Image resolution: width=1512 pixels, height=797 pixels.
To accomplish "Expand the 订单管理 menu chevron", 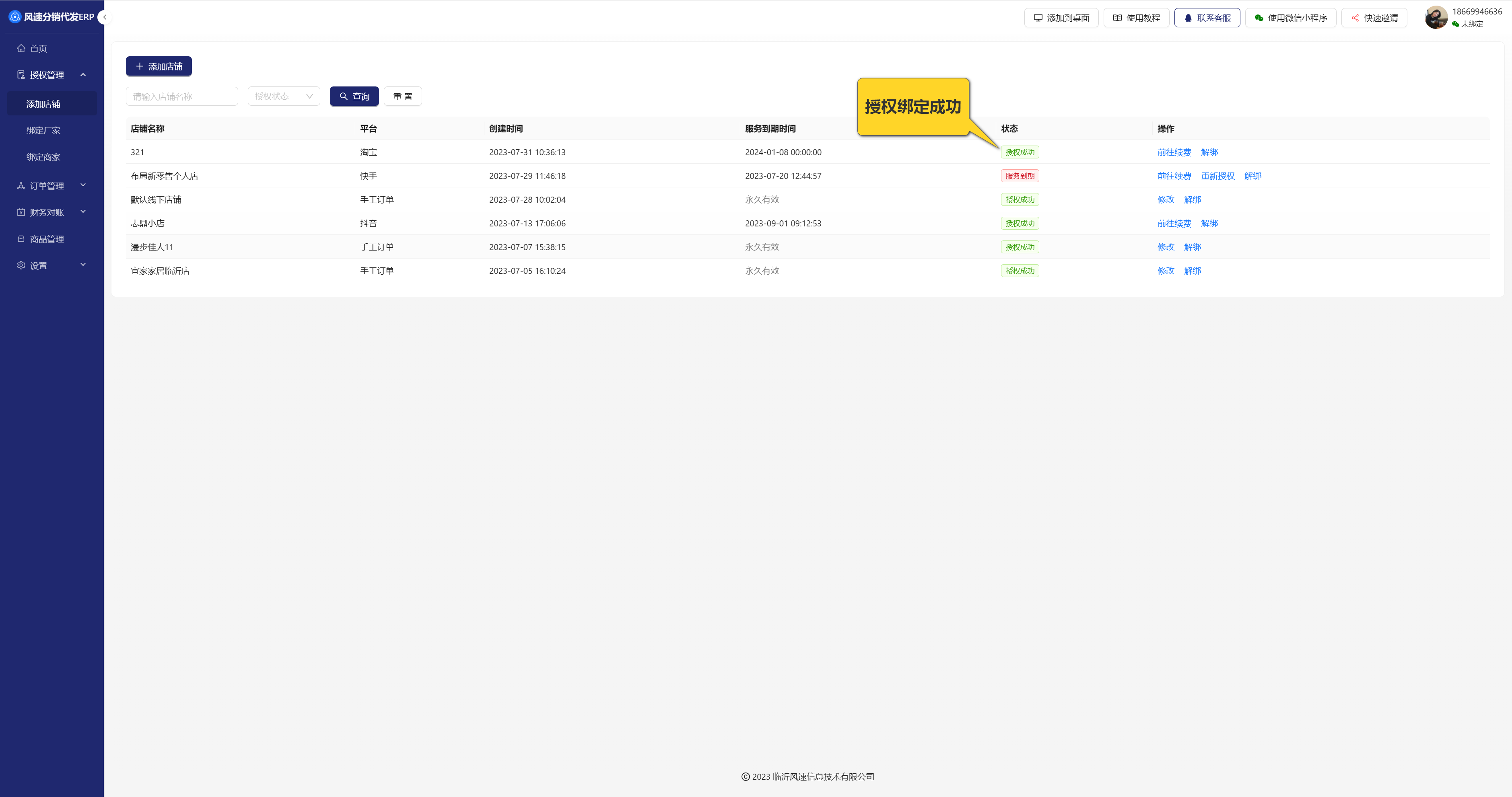I will 83,185.
